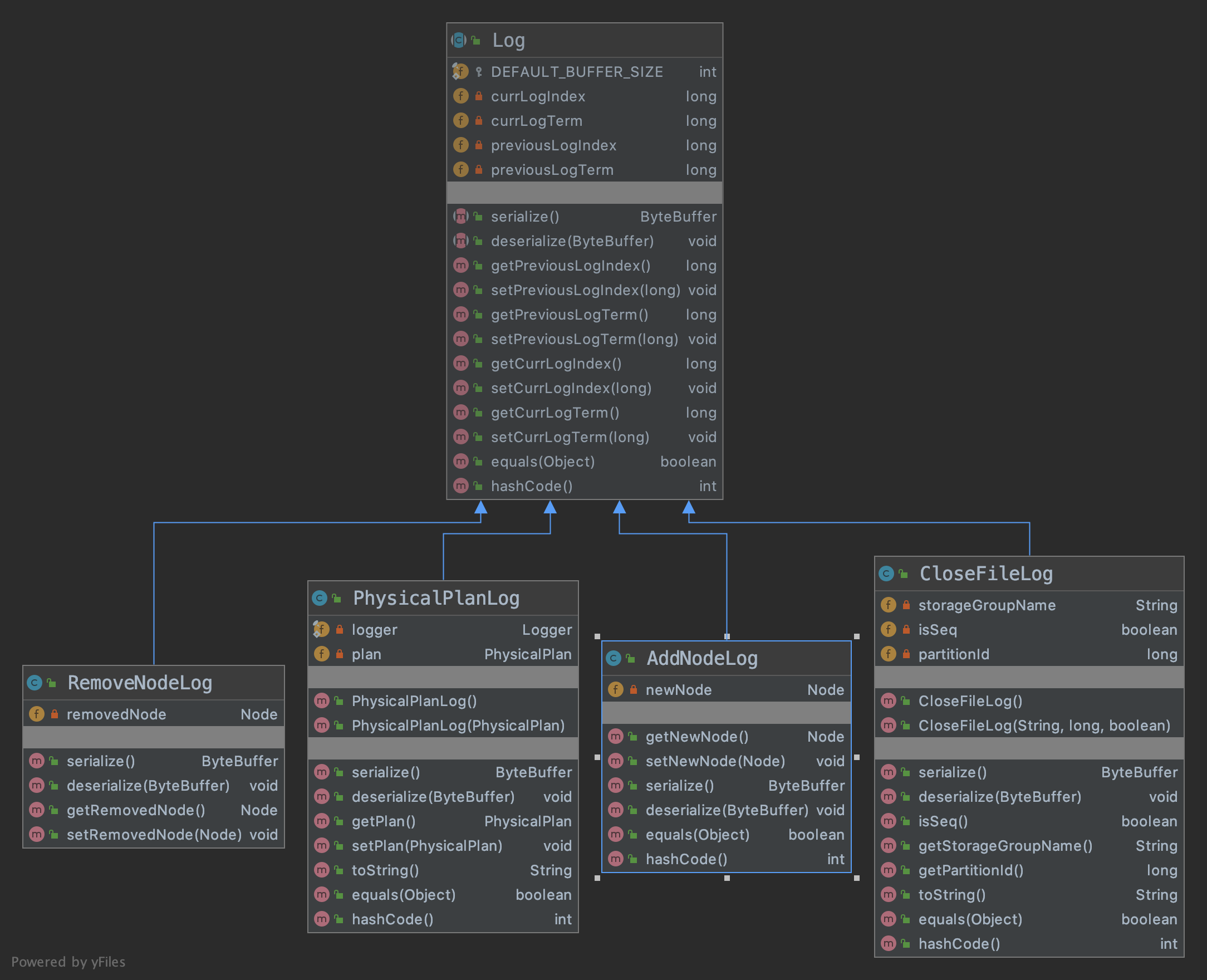This screenshot has height=980, width=1207.
Task: Click the field icon of partitionId
Action: (888, 654)
